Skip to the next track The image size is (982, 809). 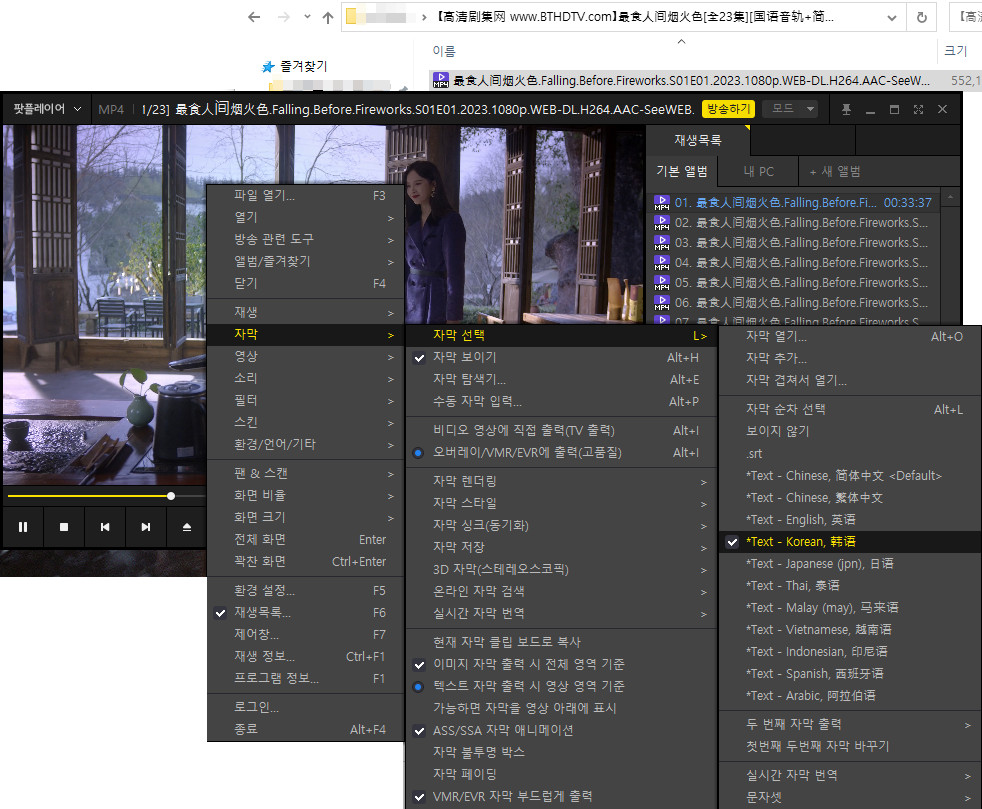pos(145,527)
